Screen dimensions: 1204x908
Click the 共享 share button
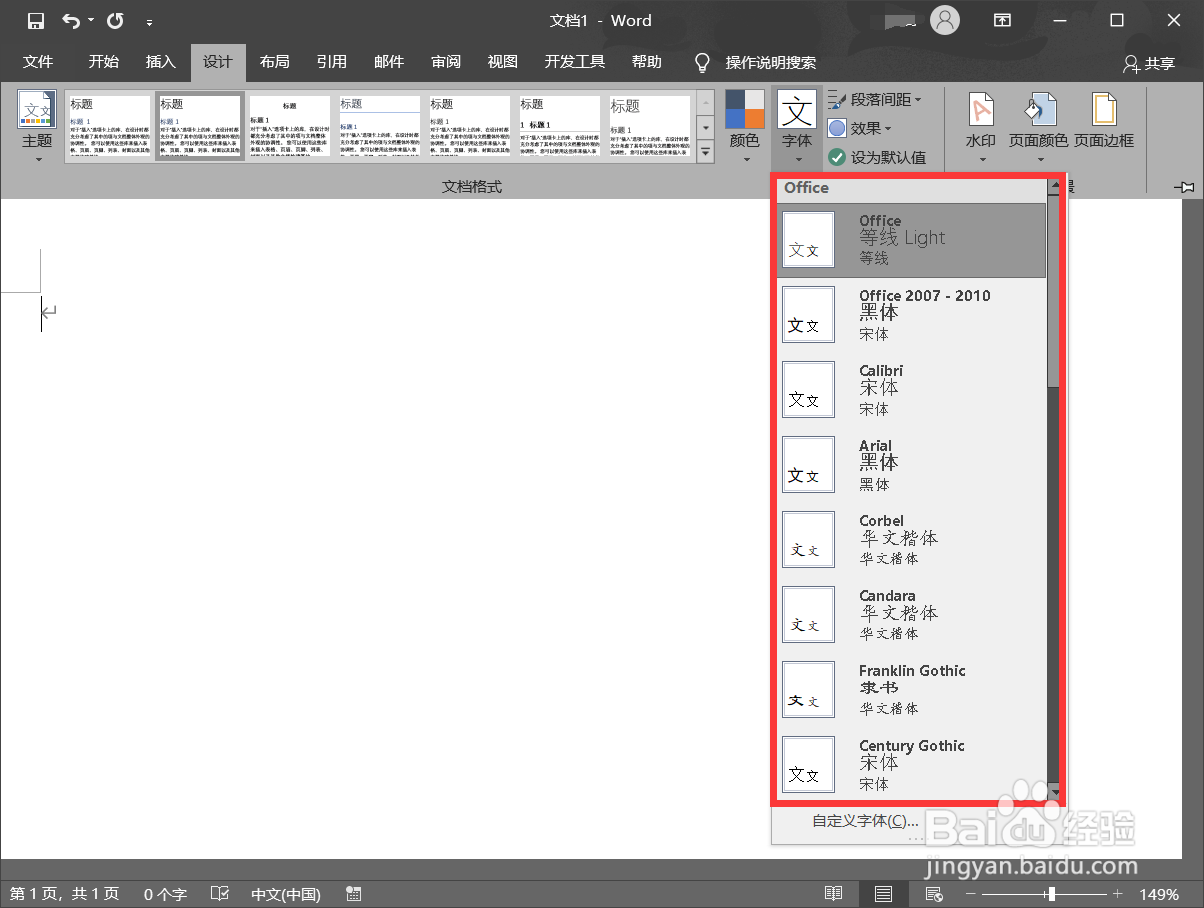pos(1149,63)
